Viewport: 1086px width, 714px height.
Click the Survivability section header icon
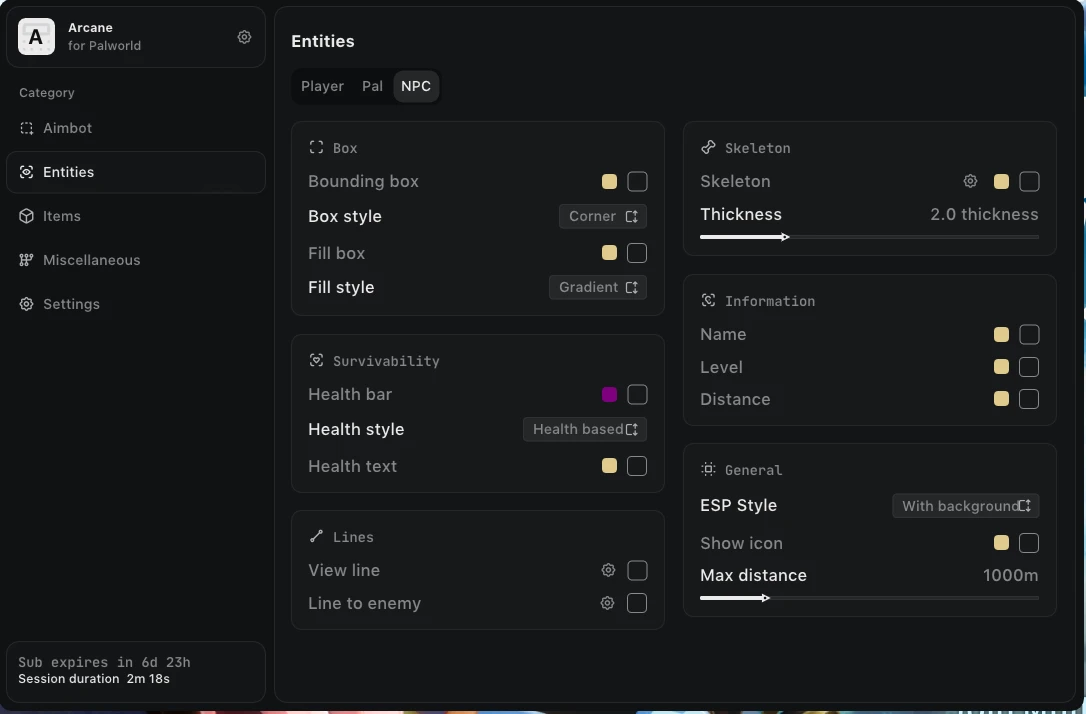pyautogui.click(x=317, y=360)
